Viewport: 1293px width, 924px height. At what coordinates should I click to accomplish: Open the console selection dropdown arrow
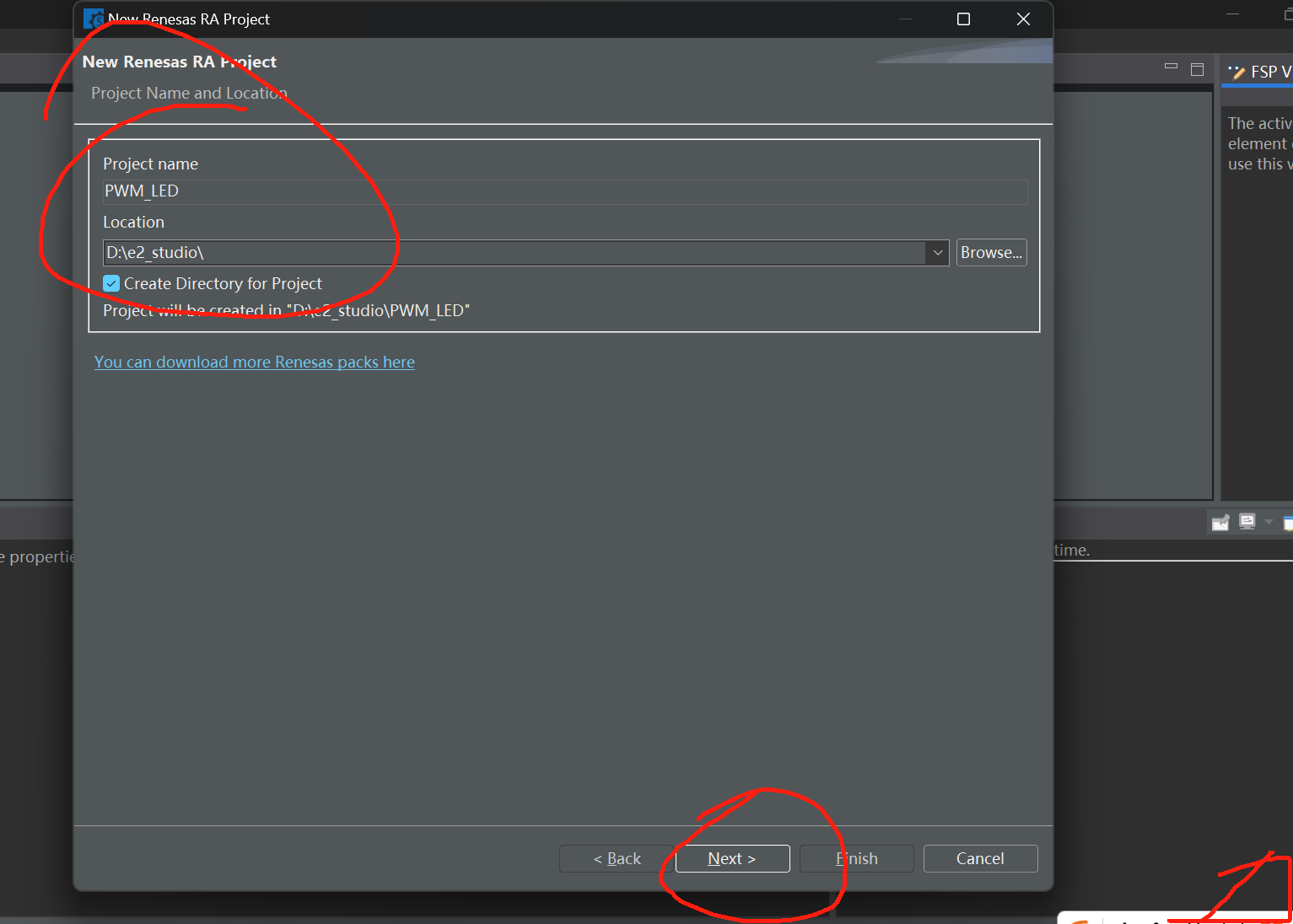(1269, 522)
